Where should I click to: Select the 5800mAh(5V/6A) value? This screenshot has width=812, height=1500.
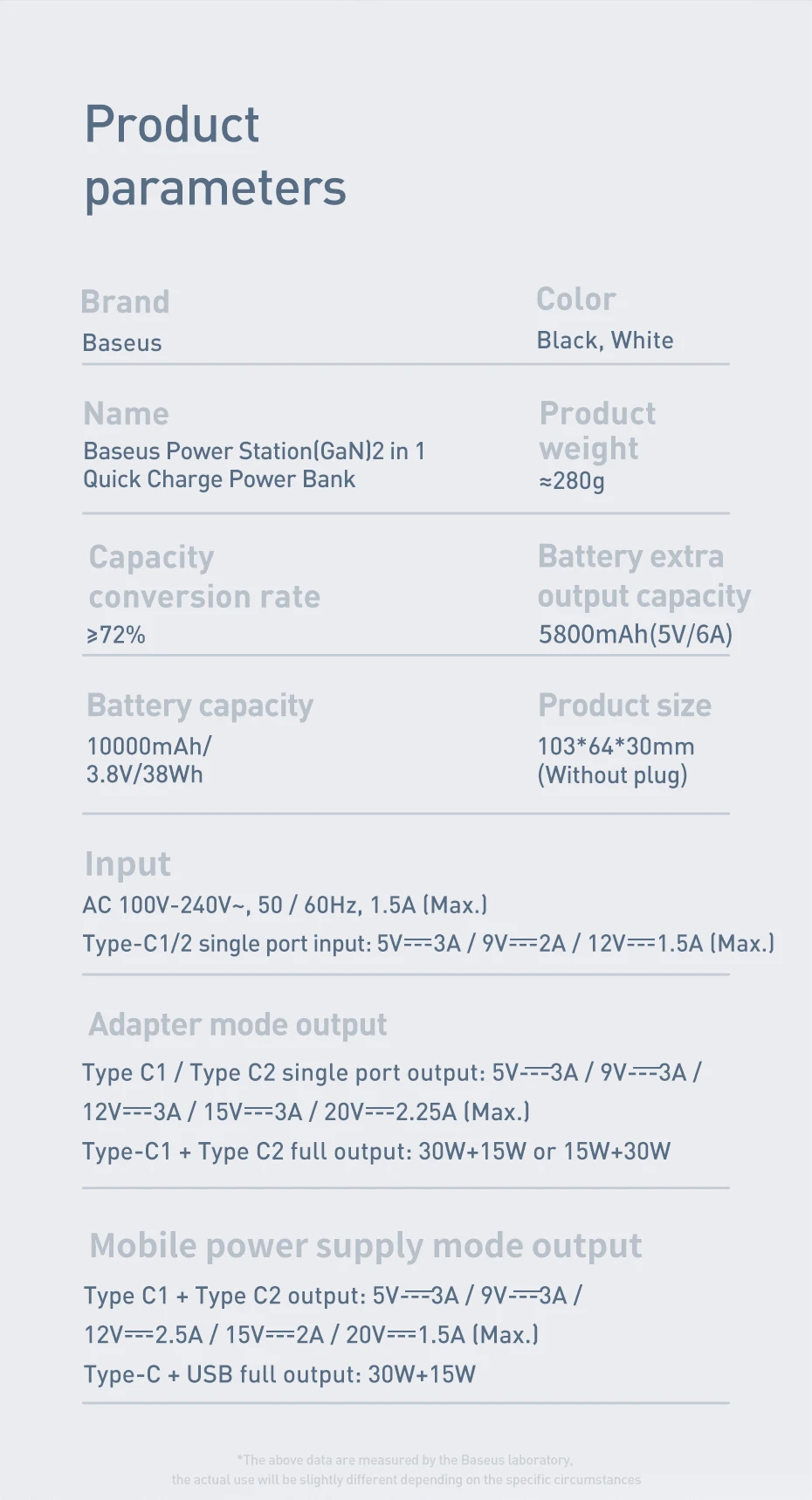(x=635, y=634)
